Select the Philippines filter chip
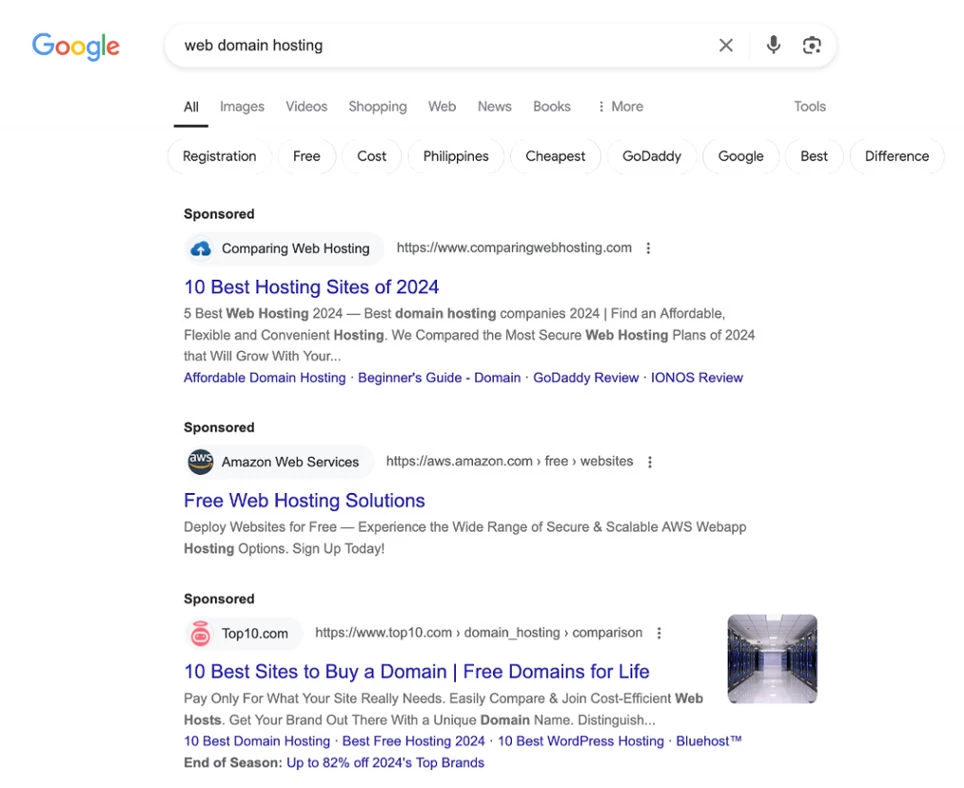Viewport: 964px width, 788px height. (x=456, y=156)
